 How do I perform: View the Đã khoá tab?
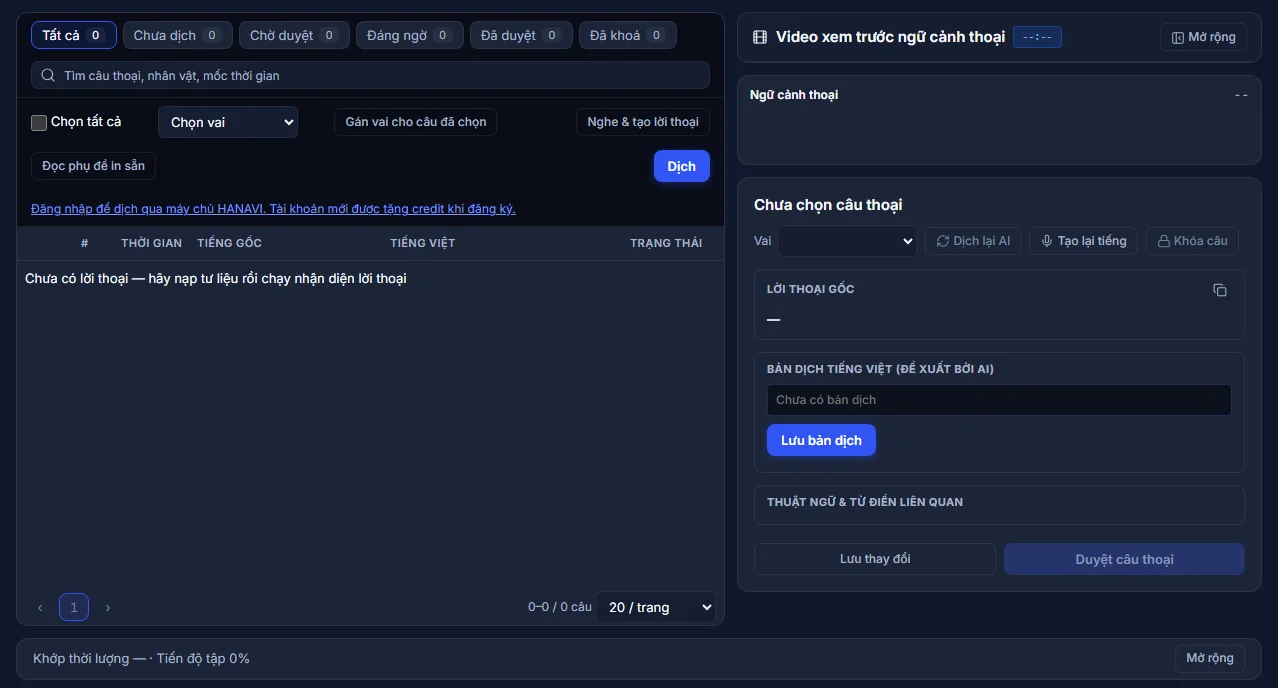pyautogui.click(x=628, y=35)
